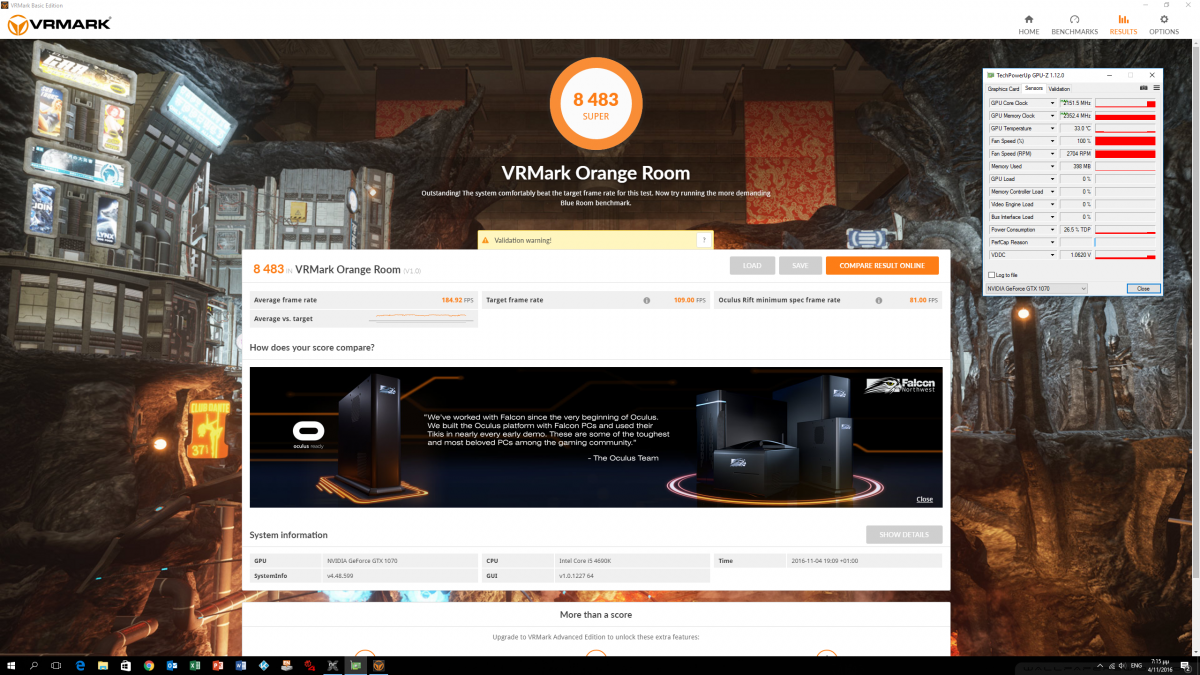
Task: Click the LOAD button
Action: pos(752,265)
